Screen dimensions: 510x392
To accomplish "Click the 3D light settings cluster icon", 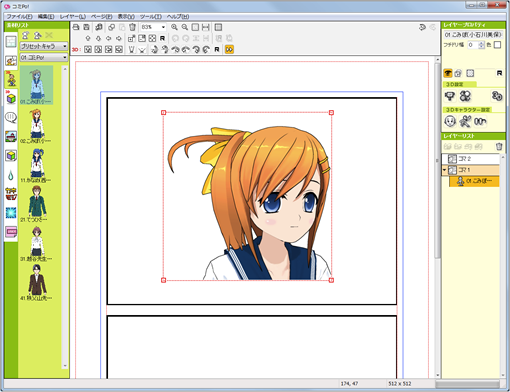I will [465, 96].
